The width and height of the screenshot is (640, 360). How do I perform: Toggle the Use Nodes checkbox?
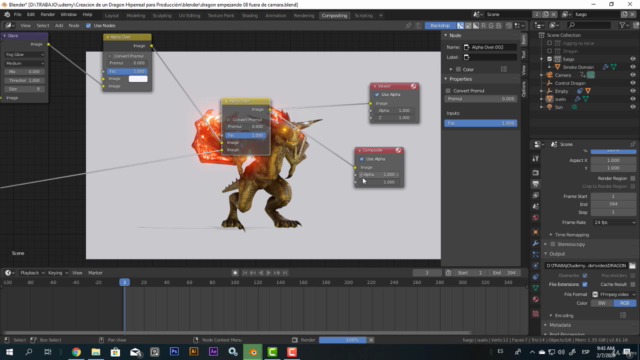[x=89, y=25]
